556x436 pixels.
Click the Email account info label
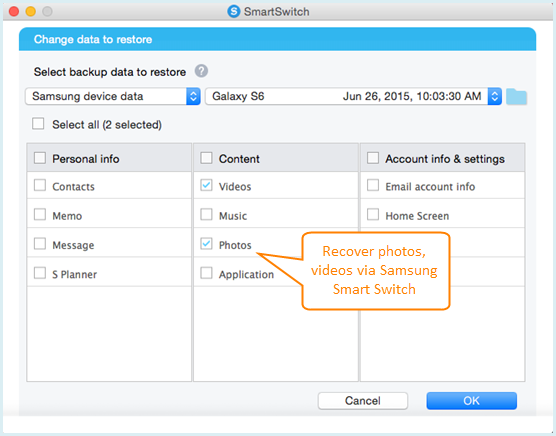click(430, 187)
